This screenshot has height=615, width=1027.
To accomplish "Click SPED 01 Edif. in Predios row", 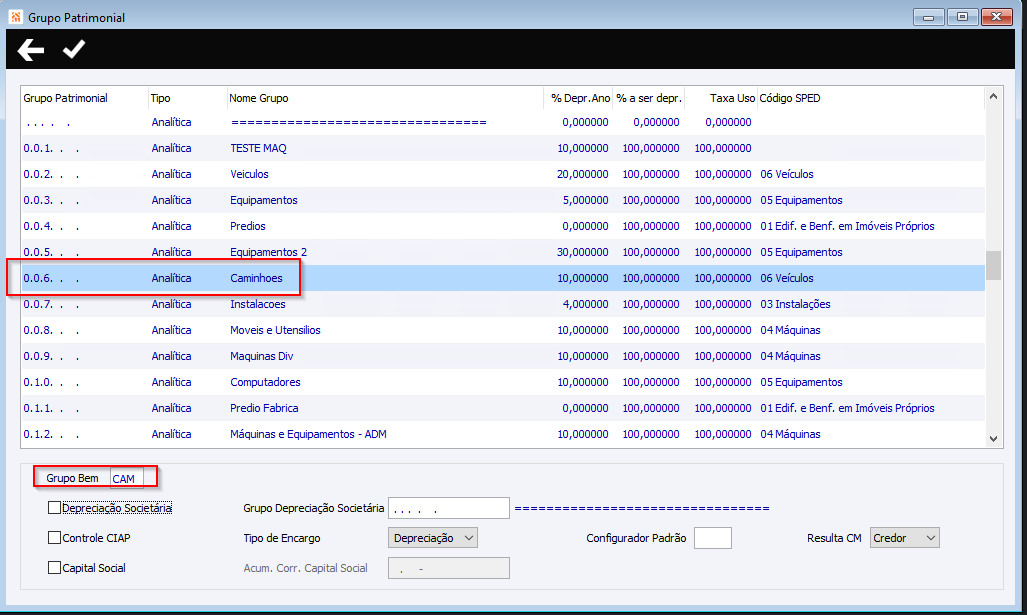I will tap(847, 226).
